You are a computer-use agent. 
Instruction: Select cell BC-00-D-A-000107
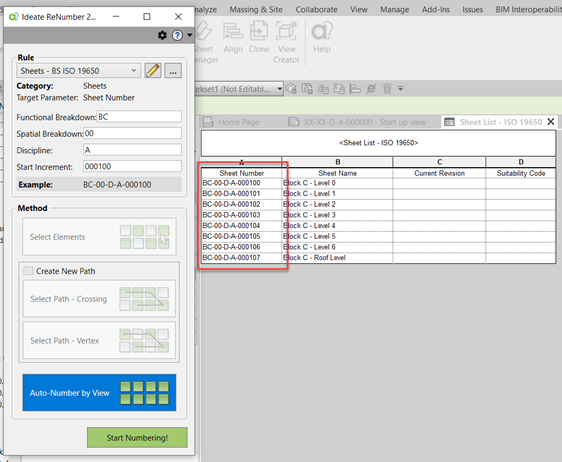(x=242, y=258)
